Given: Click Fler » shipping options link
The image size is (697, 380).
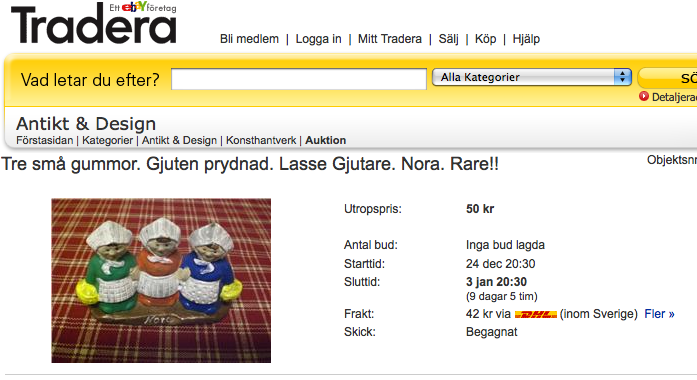Looking at the screenshot, I should [659, 314].
